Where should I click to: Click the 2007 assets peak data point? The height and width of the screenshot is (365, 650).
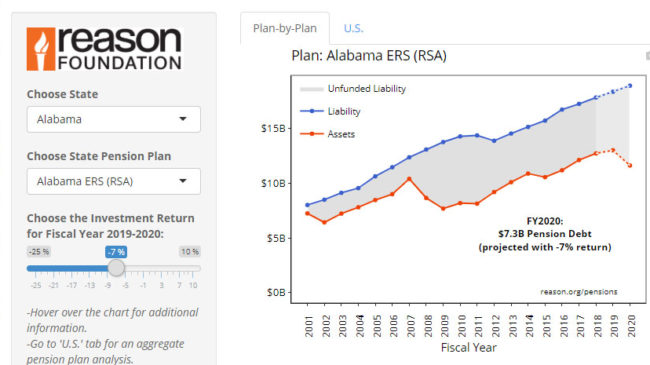click(409, 179)
